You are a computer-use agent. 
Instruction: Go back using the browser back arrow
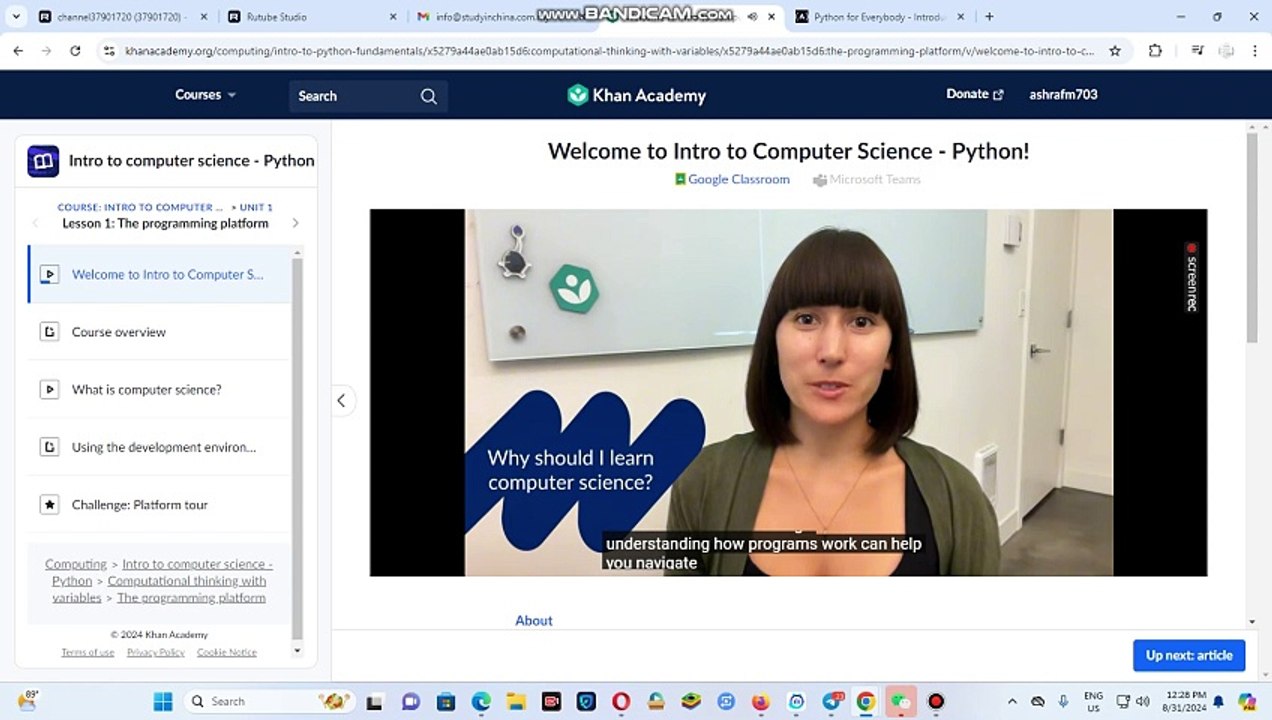pos(18,50)
